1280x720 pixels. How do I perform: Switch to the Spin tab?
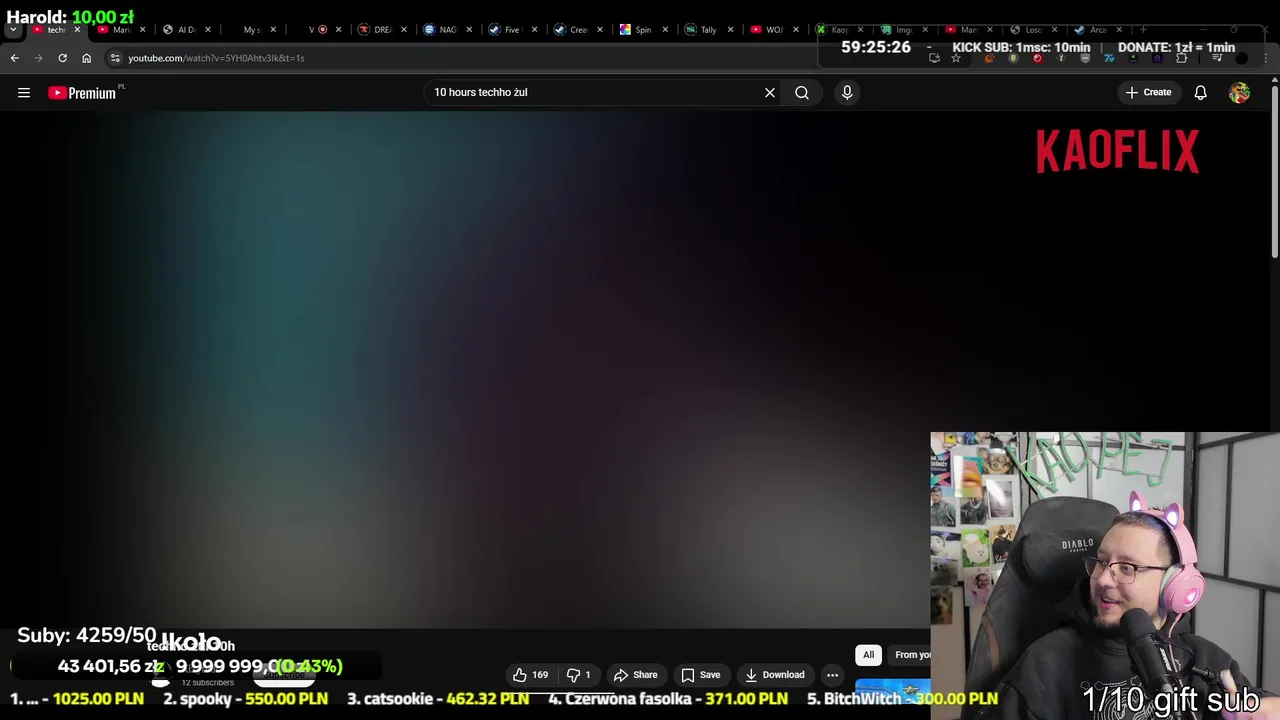[642, 30]
